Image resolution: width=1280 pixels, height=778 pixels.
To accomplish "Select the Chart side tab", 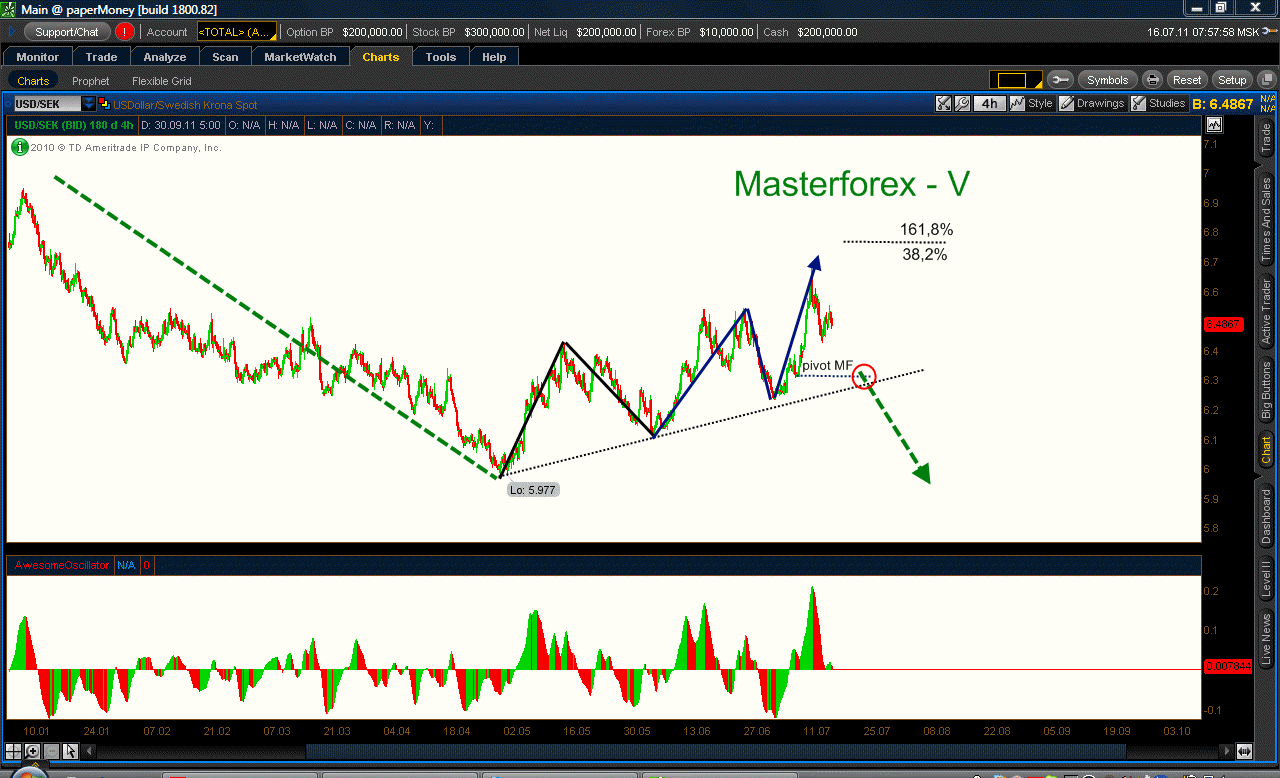I will pyautogui.click(x=1266, y=450).
